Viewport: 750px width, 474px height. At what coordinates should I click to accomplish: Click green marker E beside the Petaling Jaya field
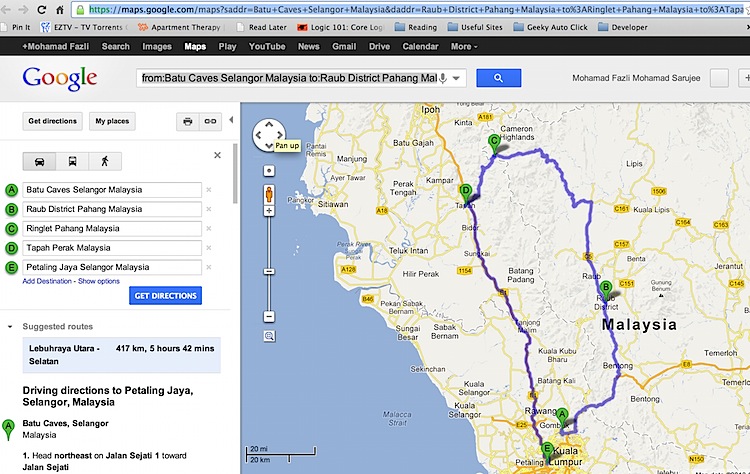click(11, 267)
